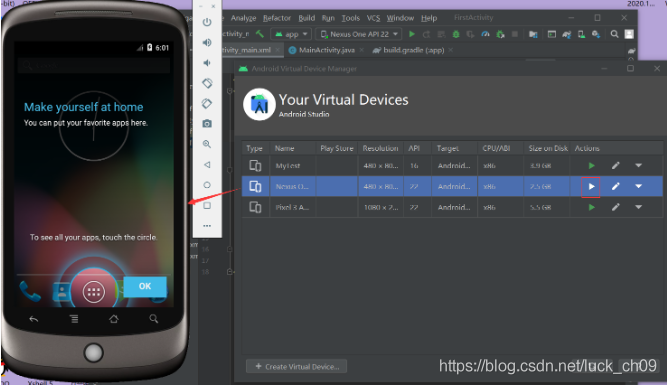Start debugging with the green bug icon
667x385 pixels.
tap(456, 34)
